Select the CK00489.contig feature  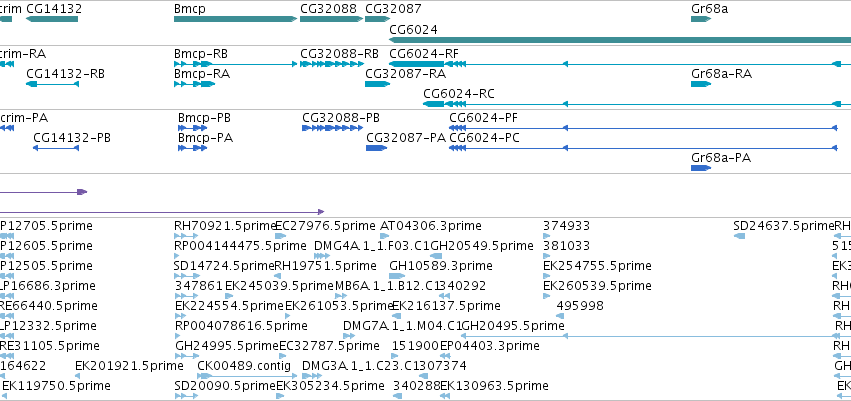[x=247, y=376]
